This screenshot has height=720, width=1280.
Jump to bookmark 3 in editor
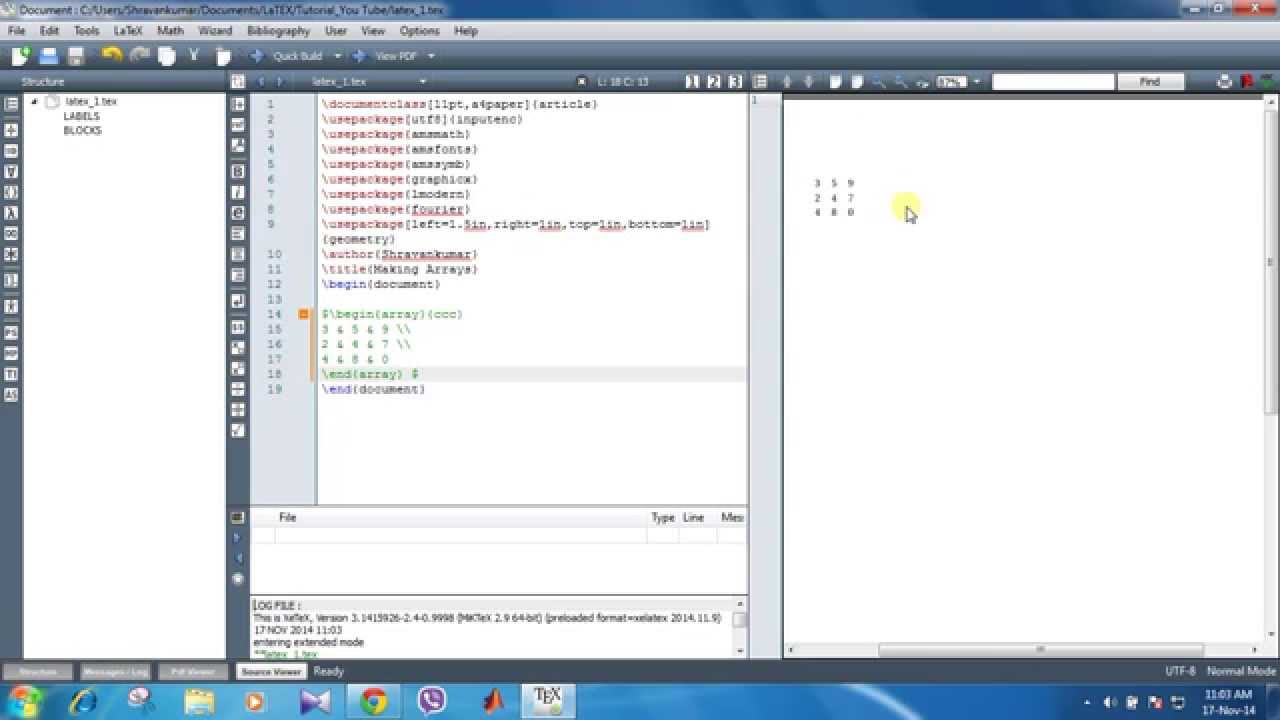click(736, 82)
